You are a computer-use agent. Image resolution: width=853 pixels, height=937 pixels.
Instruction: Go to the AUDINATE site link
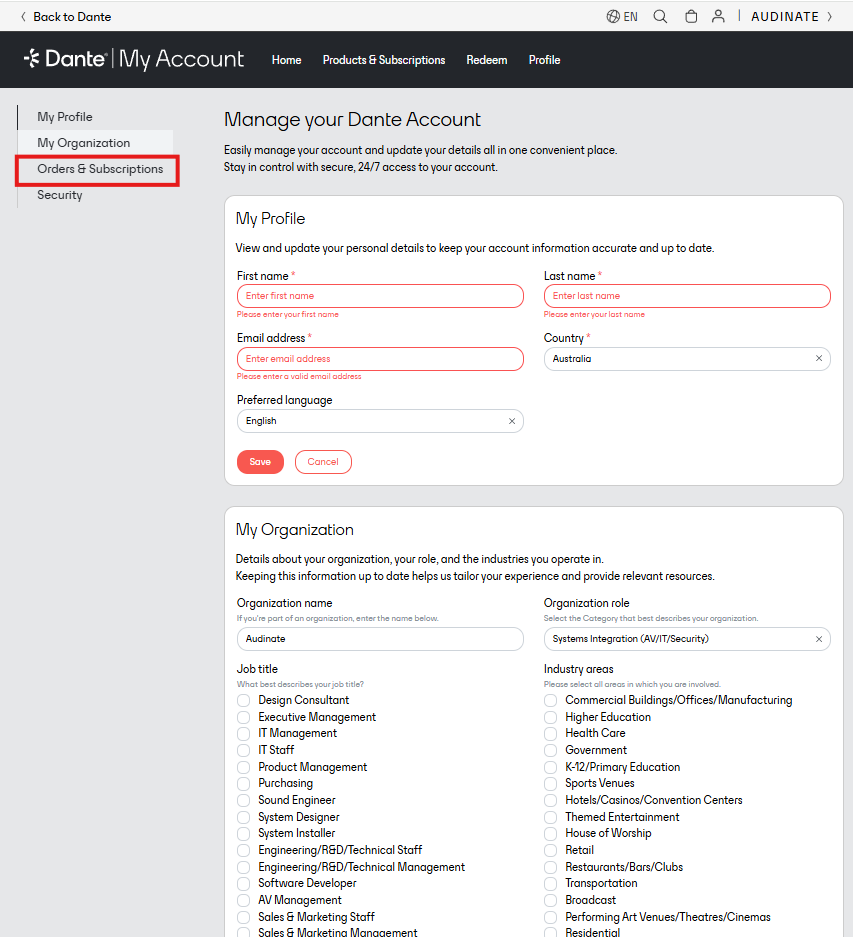coord(791,17)
